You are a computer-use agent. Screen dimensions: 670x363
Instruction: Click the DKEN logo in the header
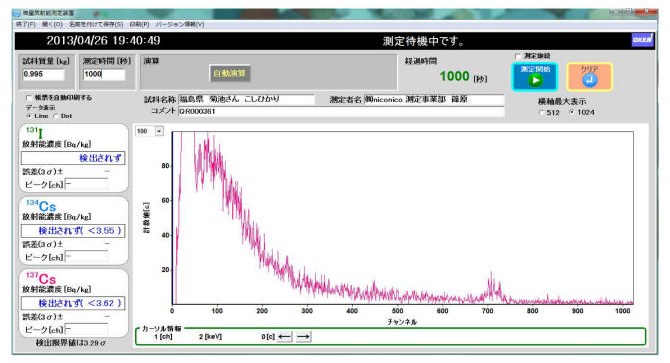tap(642, 40)
